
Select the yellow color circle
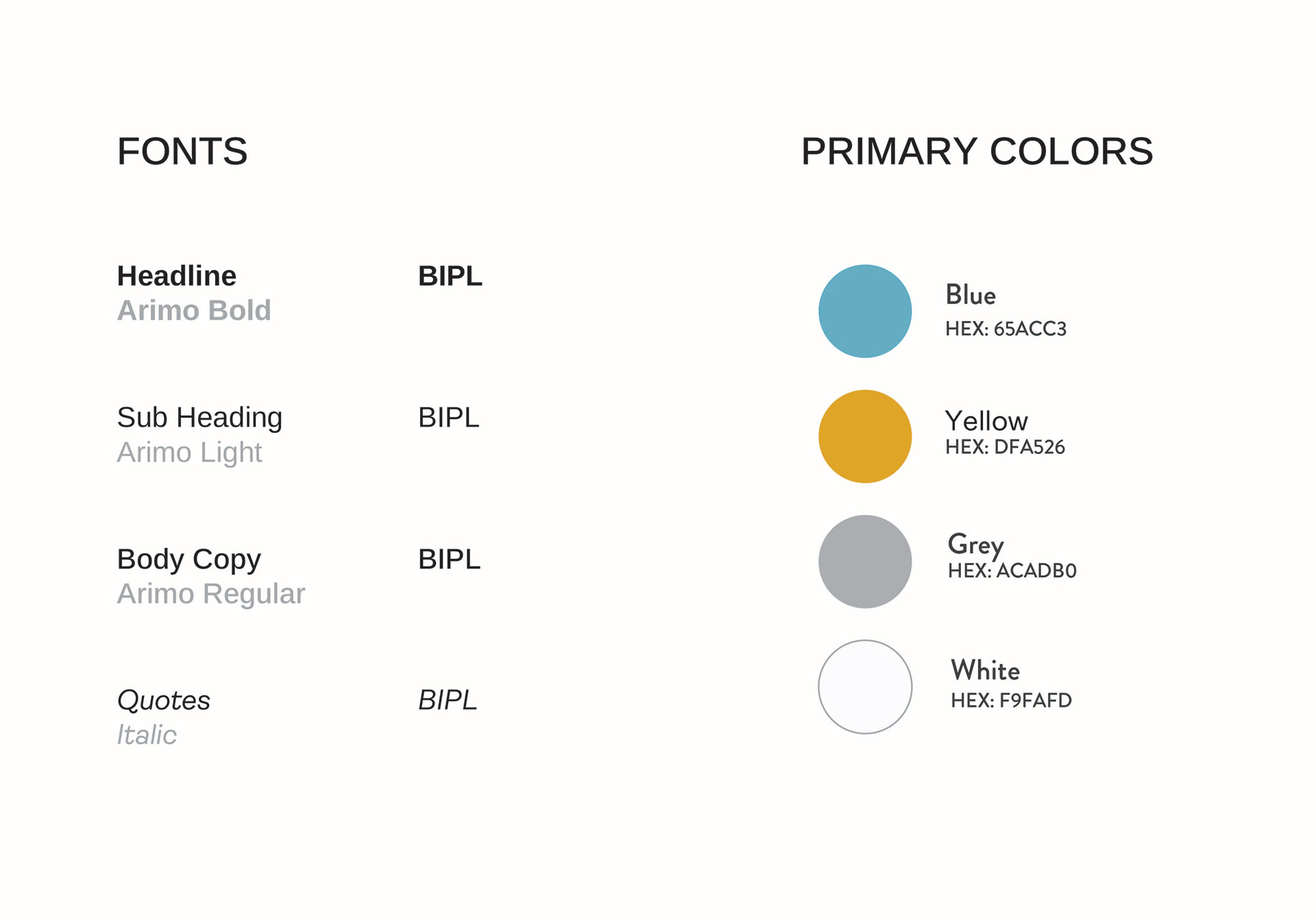click(x=865, y=437)
